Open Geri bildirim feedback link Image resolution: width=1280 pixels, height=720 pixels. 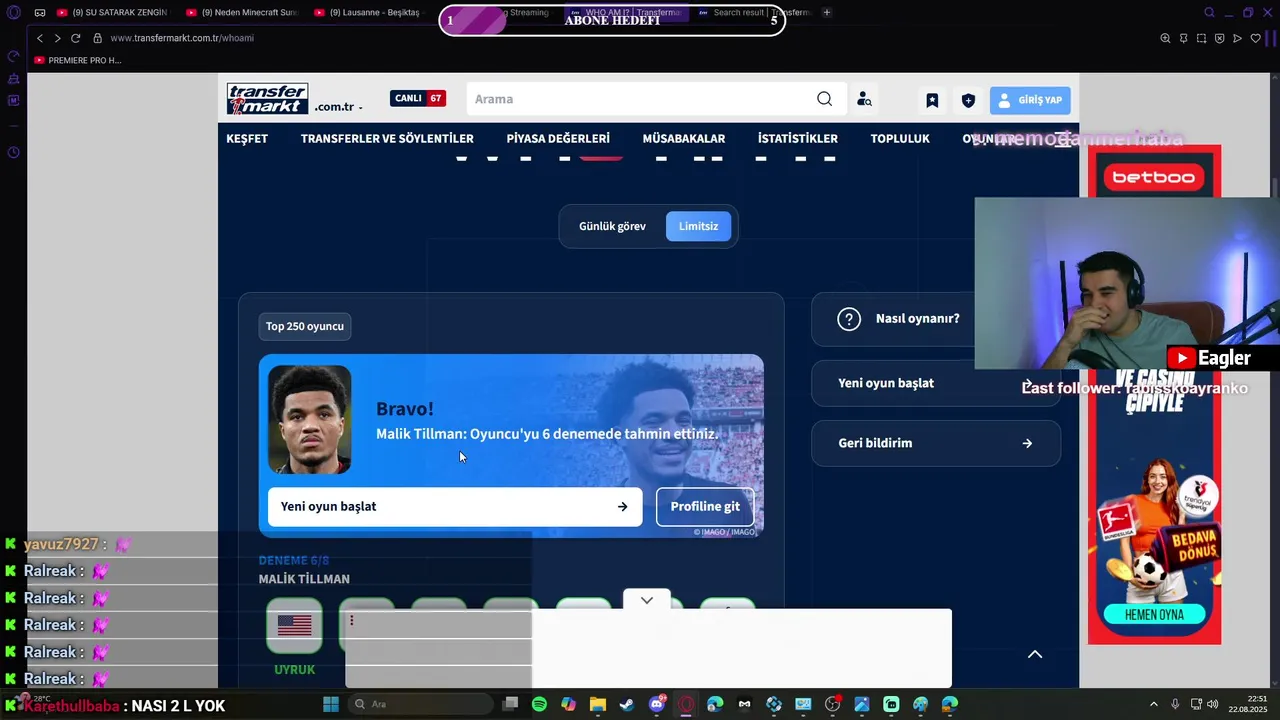point(935,443)
